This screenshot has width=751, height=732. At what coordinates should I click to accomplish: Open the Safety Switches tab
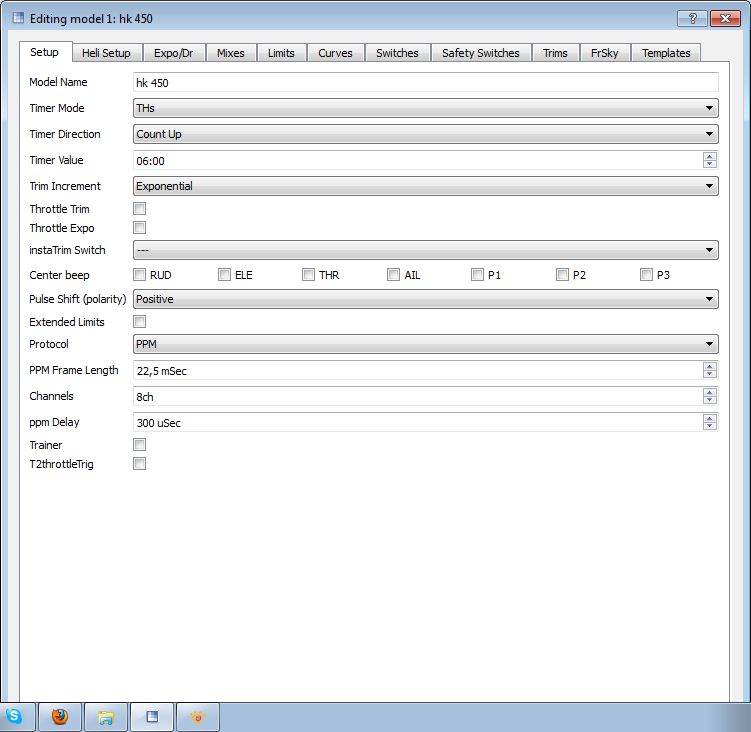click(480, 53)
